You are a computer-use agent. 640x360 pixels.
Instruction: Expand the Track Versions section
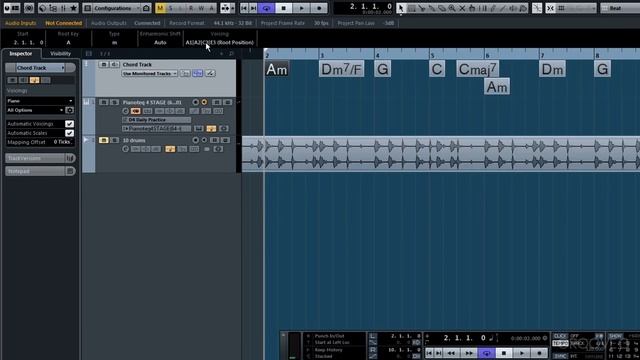tap(40, 158)
